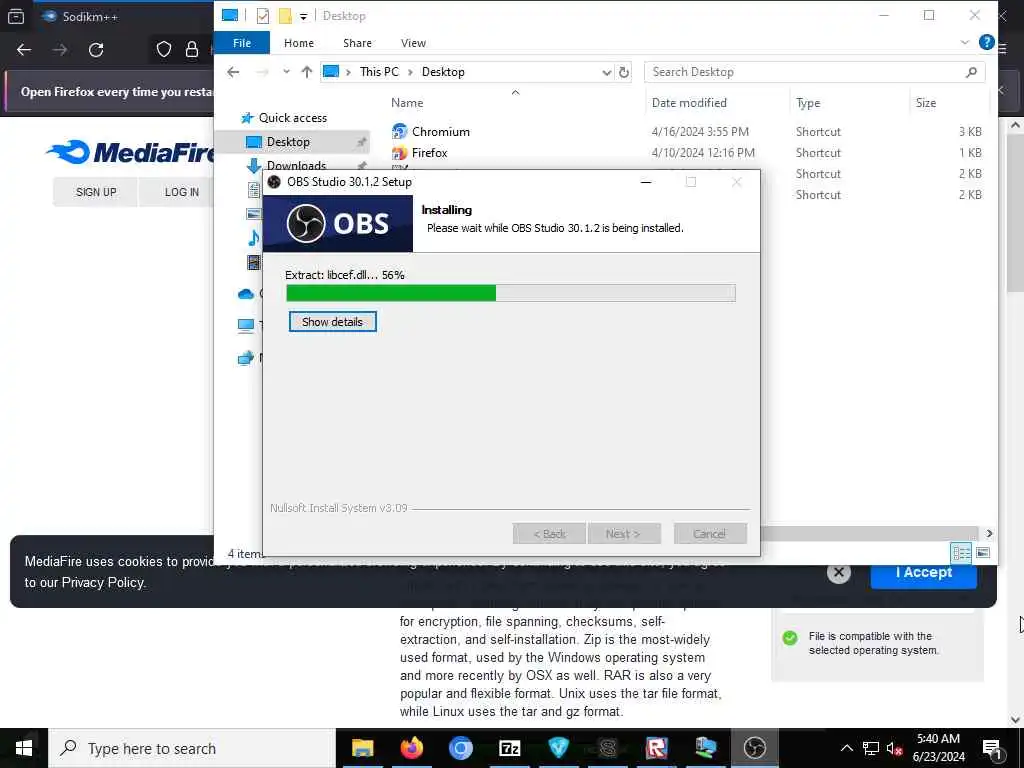
Task: Open the blue shield app on taskbar
Action: tap(558, 748)
